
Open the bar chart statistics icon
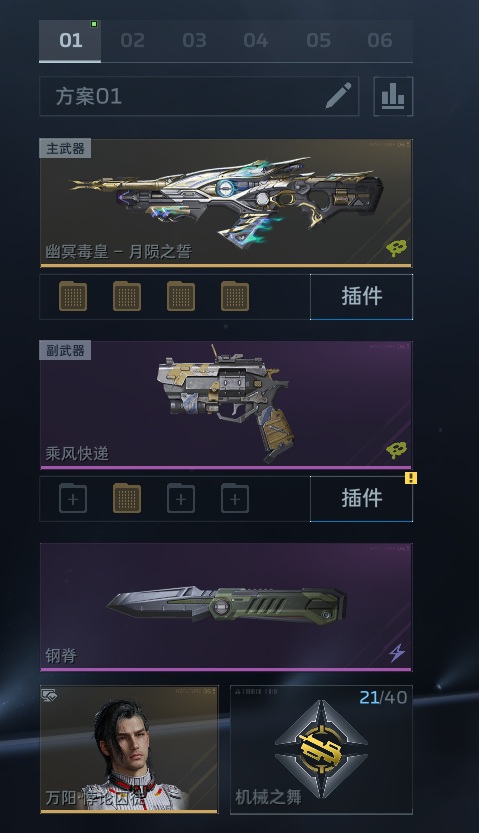pyautogui.click(x=393, y=96)
